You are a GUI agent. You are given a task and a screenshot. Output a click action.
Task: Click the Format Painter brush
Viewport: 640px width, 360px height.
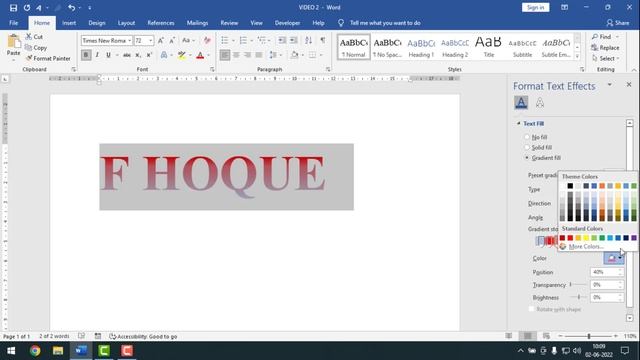29,58
